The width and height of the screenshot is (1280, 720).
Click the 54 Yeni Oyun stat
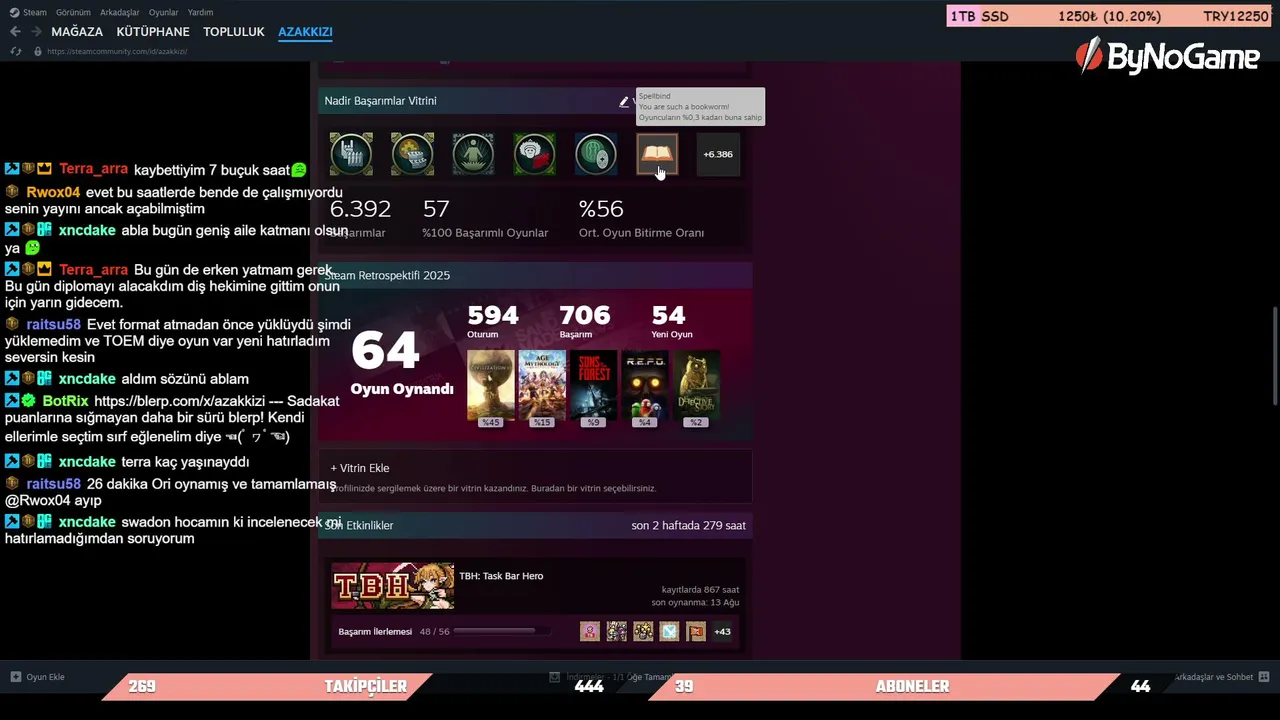pos(671,321)
